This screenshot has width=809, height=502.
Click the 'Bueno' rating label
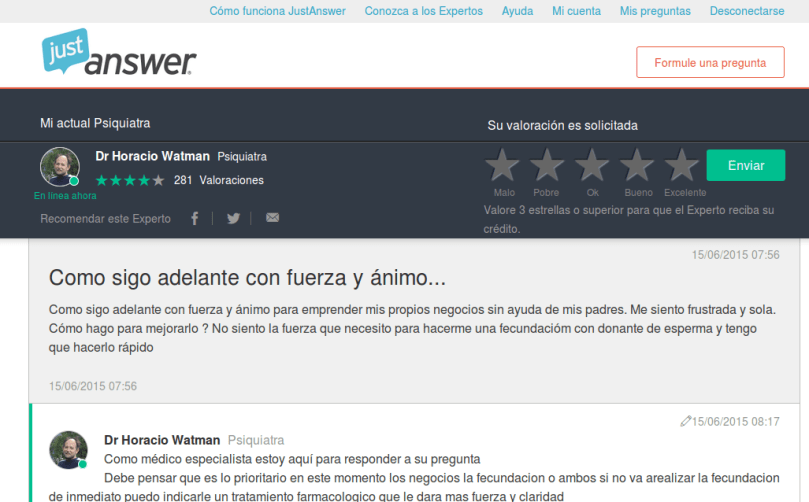tap(639, 192)
